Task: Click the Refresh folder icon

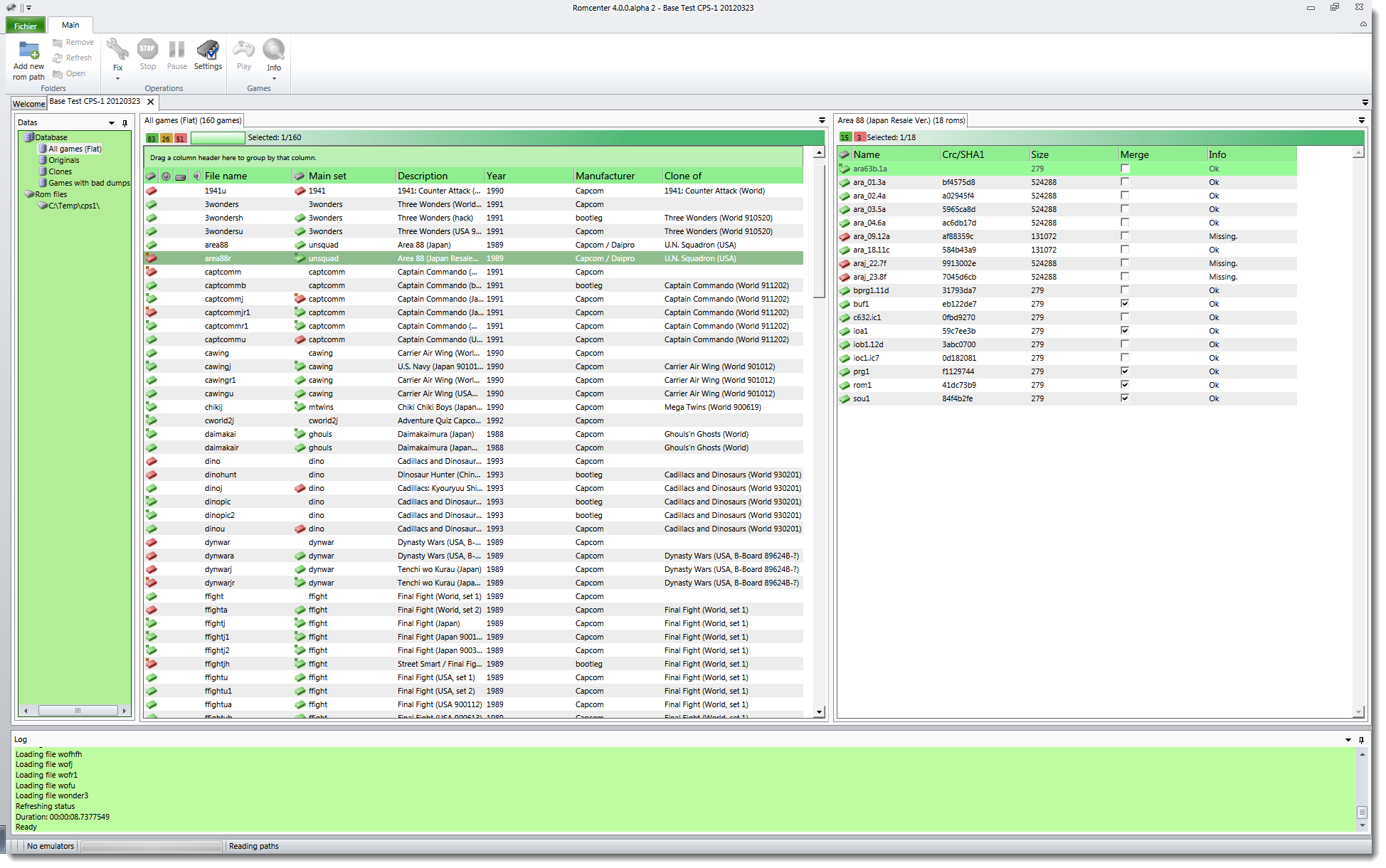Action: [58, 58]
